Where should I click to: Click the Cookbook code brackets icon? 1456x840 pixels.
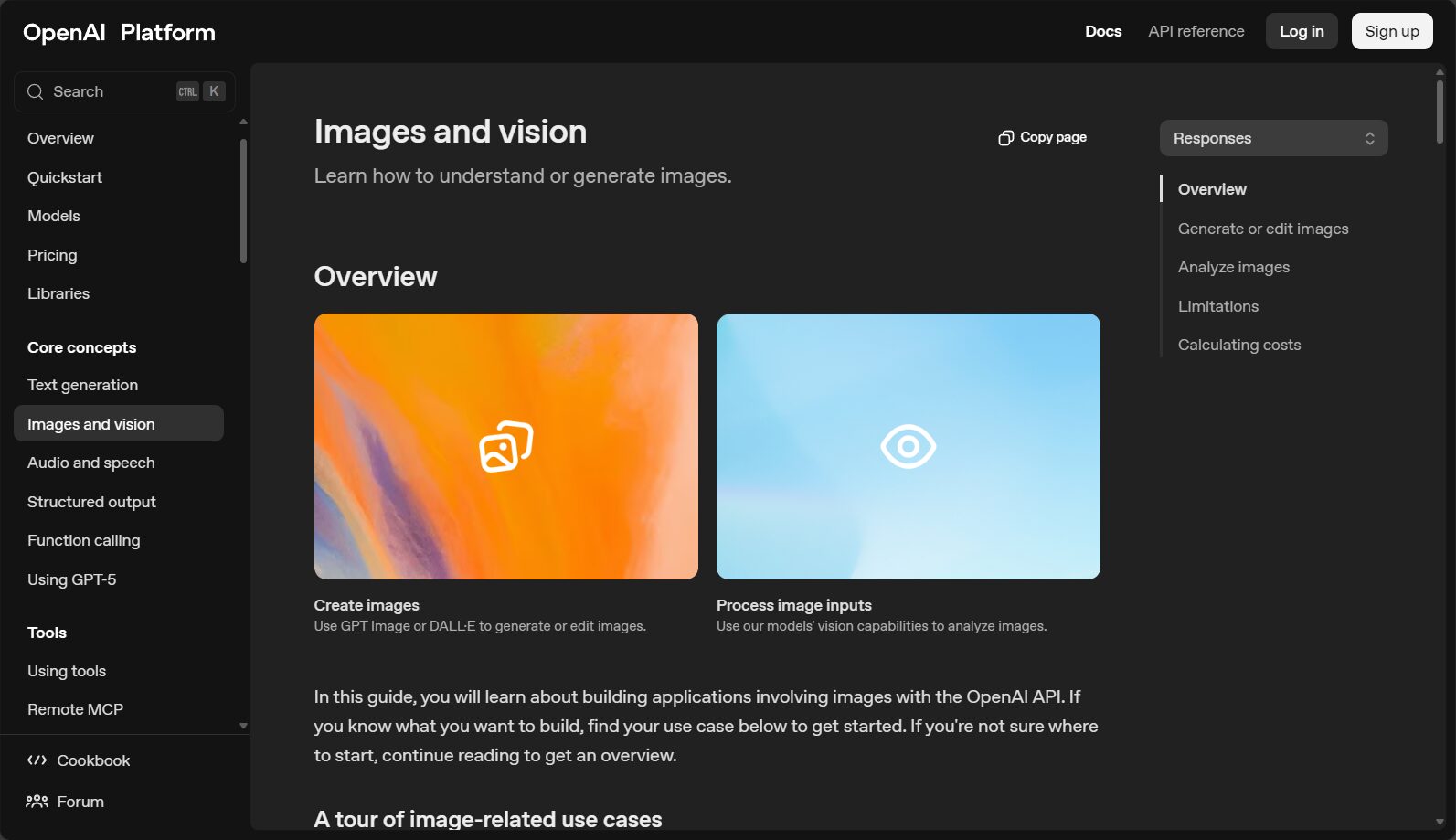pyautogui.click(x=37, y=760)
